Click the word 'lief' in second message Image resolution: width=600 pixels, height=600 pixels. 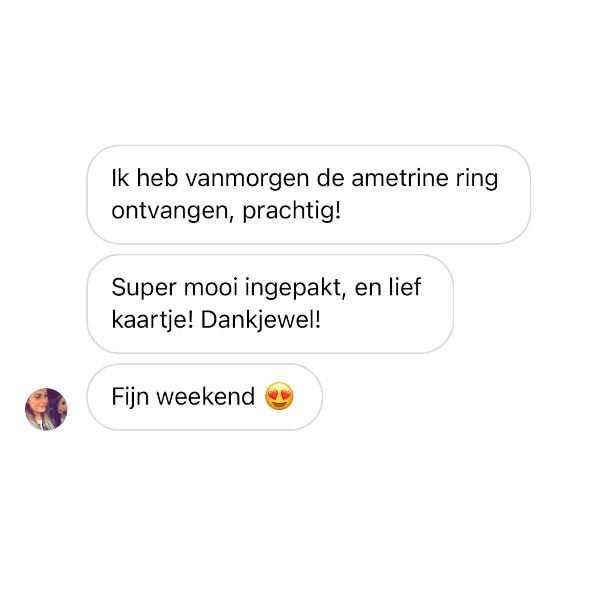pos(405,287)
